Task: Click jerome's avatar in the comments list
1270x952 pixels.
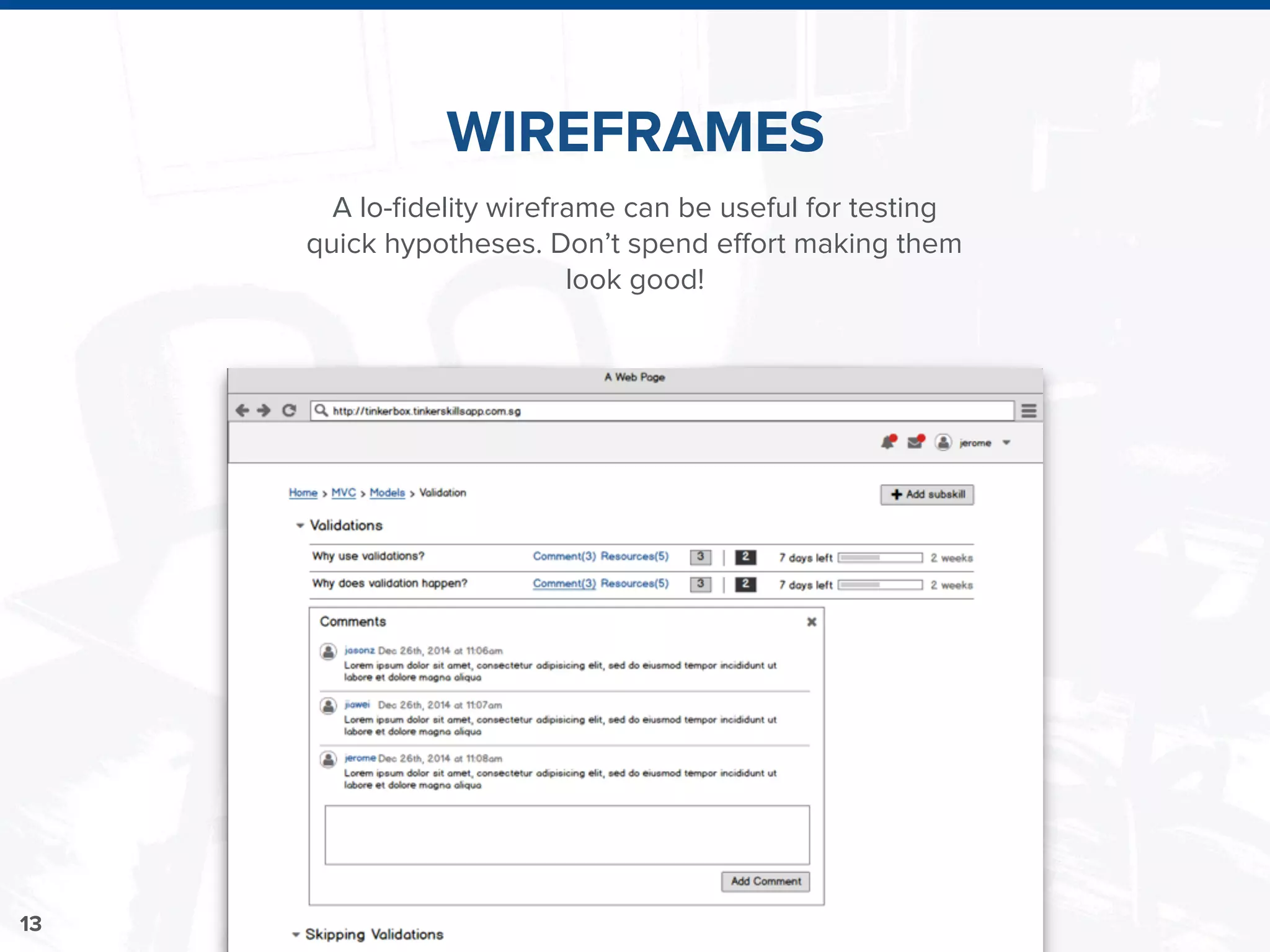Action: tap(328, 759)
